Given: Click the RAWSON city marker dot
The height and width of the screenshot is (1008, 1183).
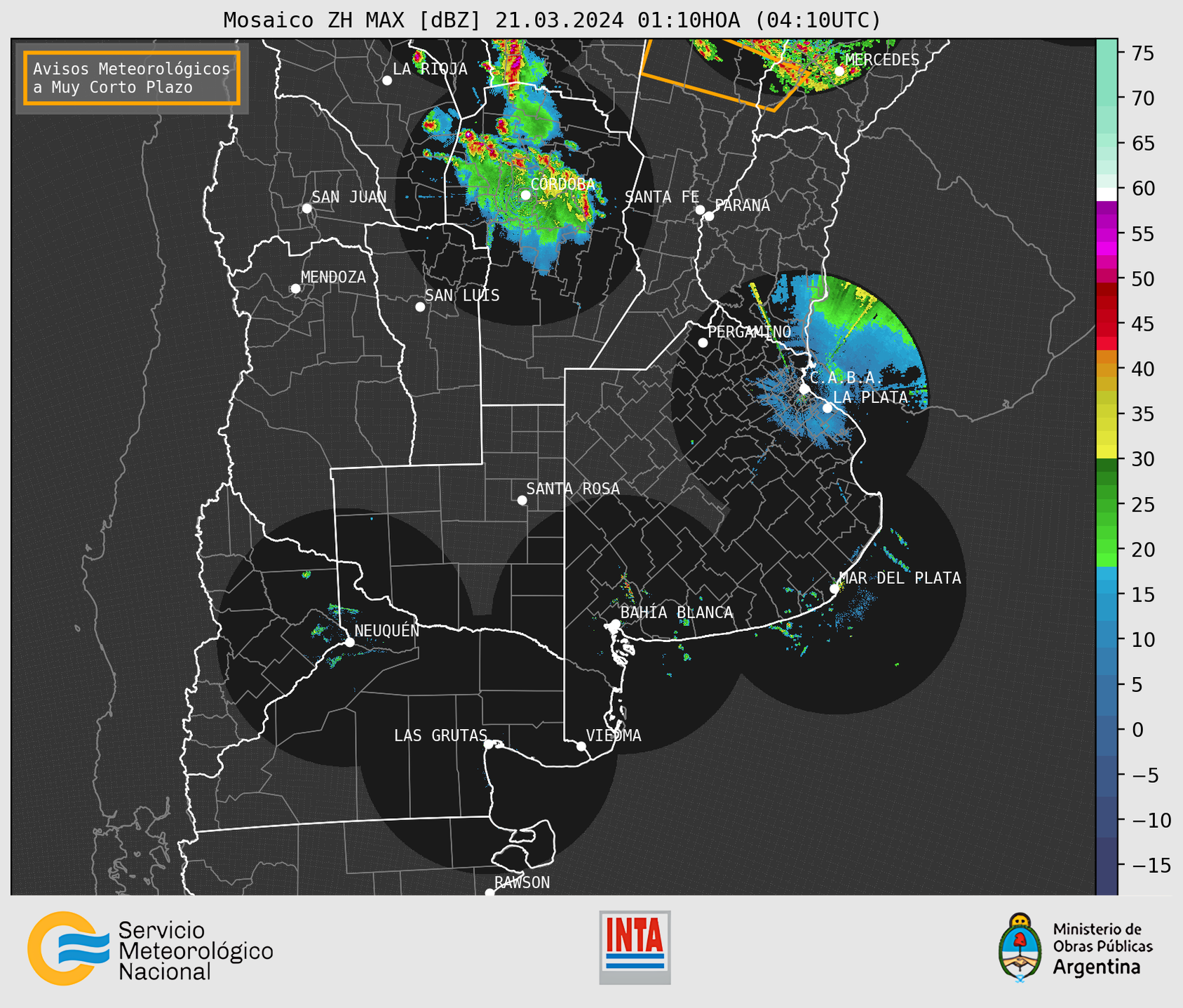Looking at the screenshot, I should 489,893.
